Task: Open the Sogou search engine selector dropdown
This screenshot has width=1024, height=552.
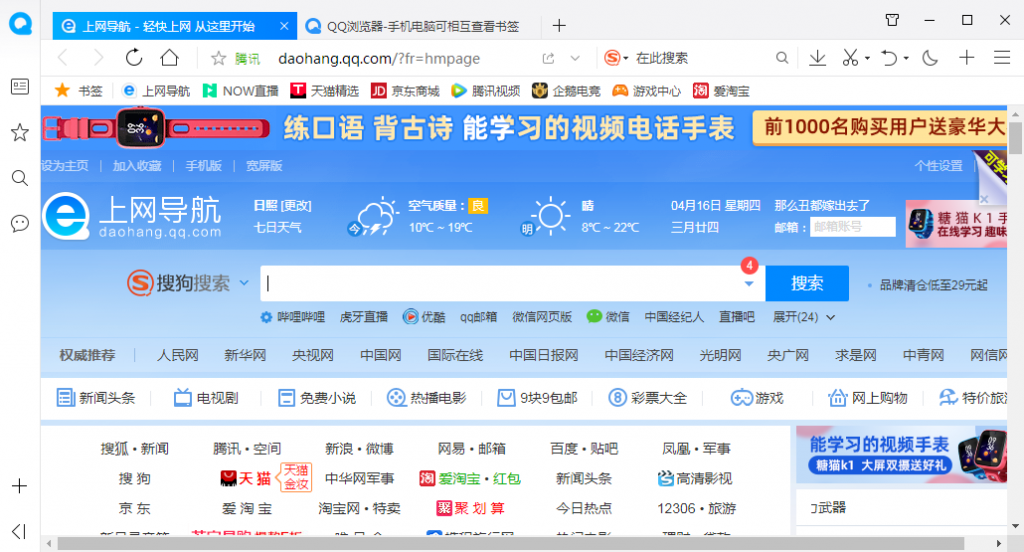Action: 244,284
